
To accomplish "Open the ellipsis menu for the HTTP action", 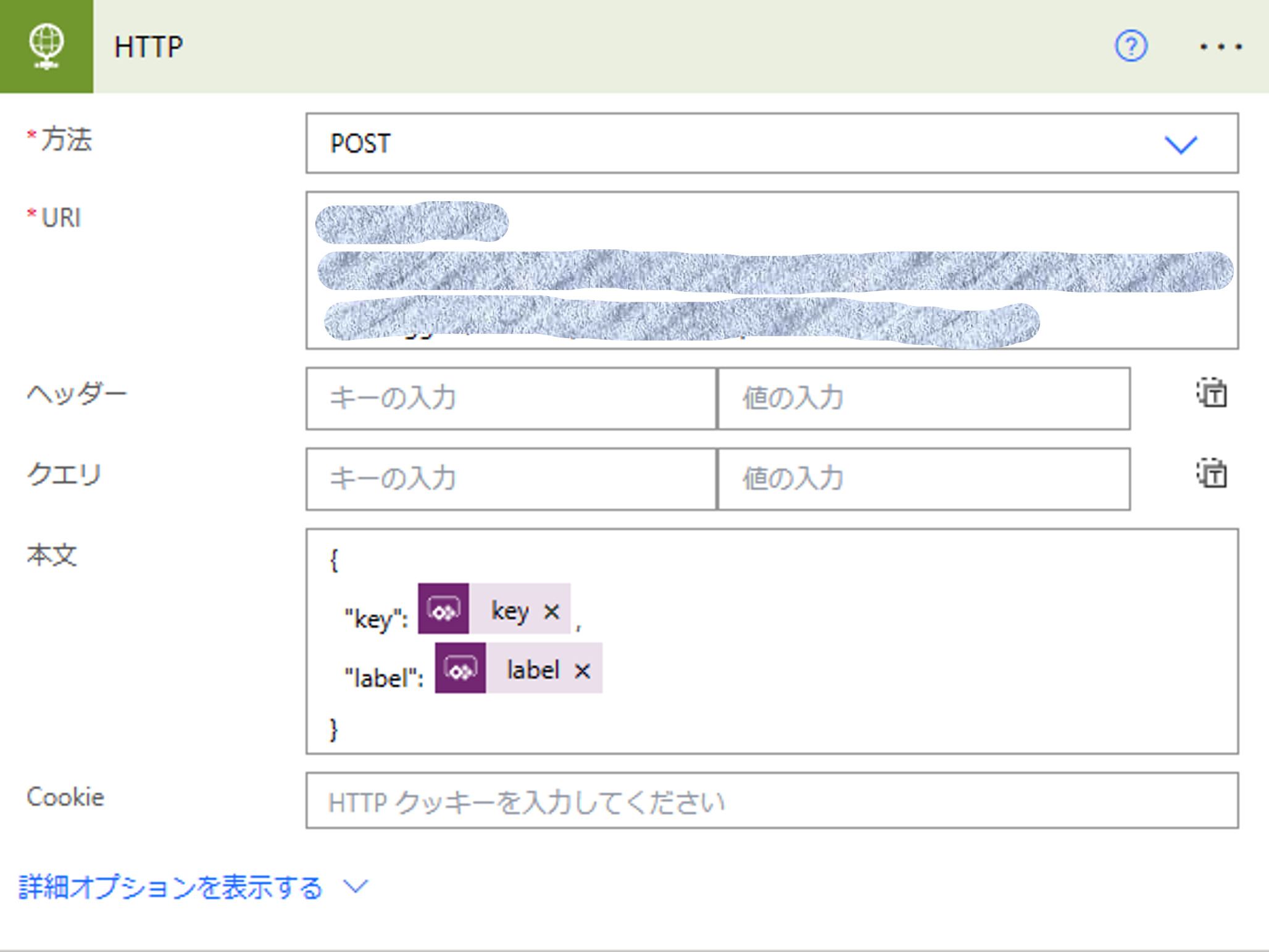I will pyautogui.click(x=1219, y=46).
